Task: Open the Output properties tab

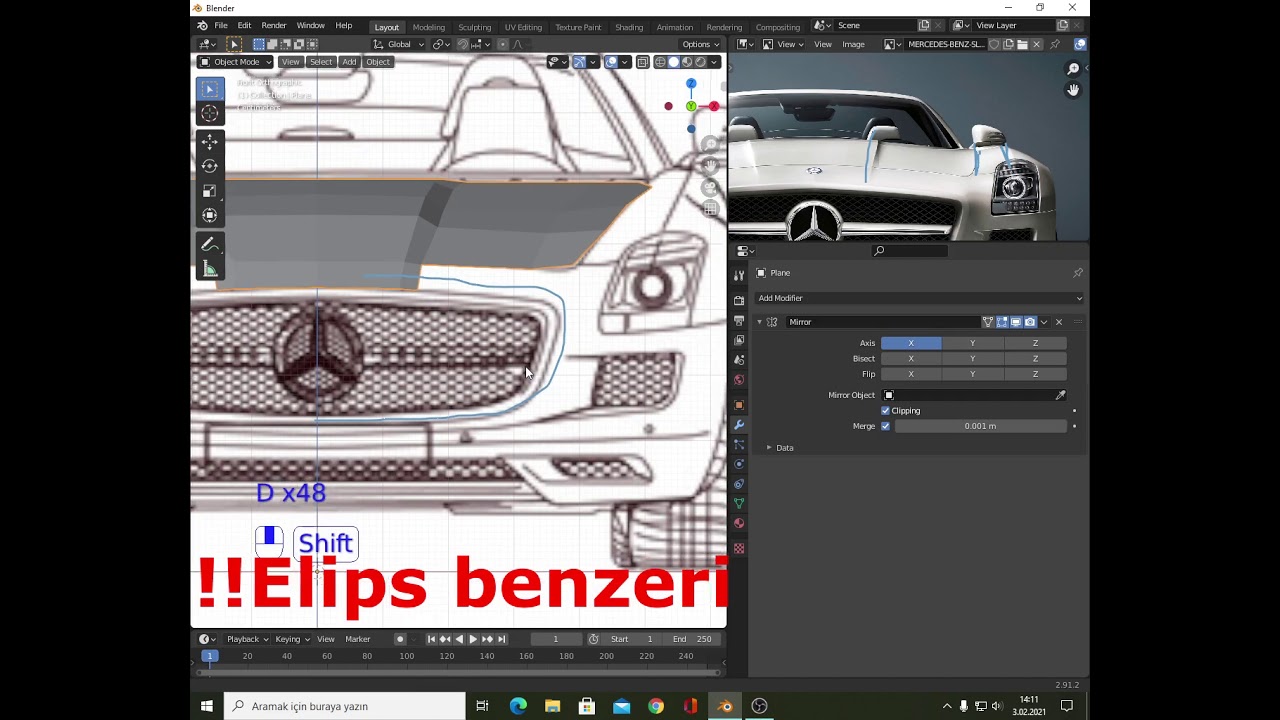Action: [739, 320]
